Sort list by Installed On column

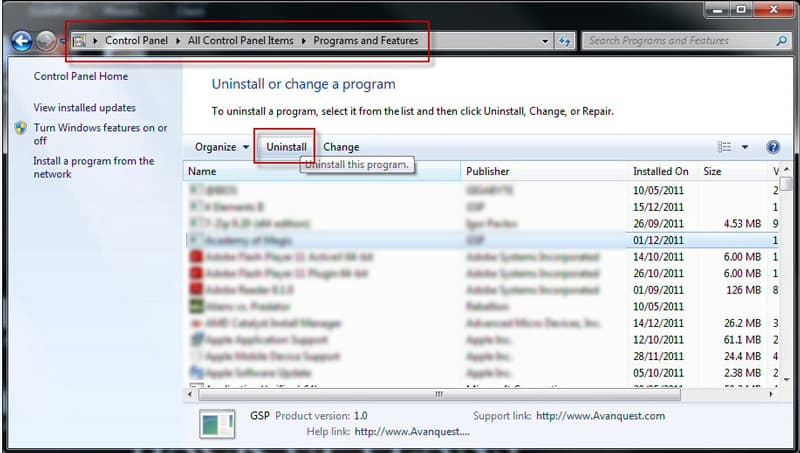pyautogui.click(x=660, y=171)
